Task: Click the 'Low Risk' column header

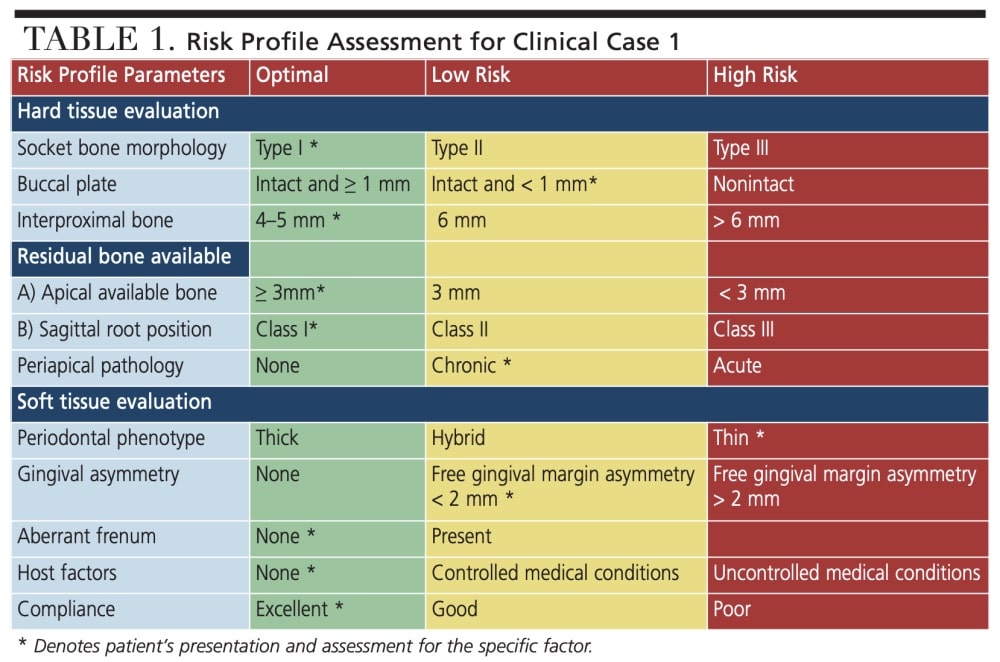Action: tap(471, 75)
